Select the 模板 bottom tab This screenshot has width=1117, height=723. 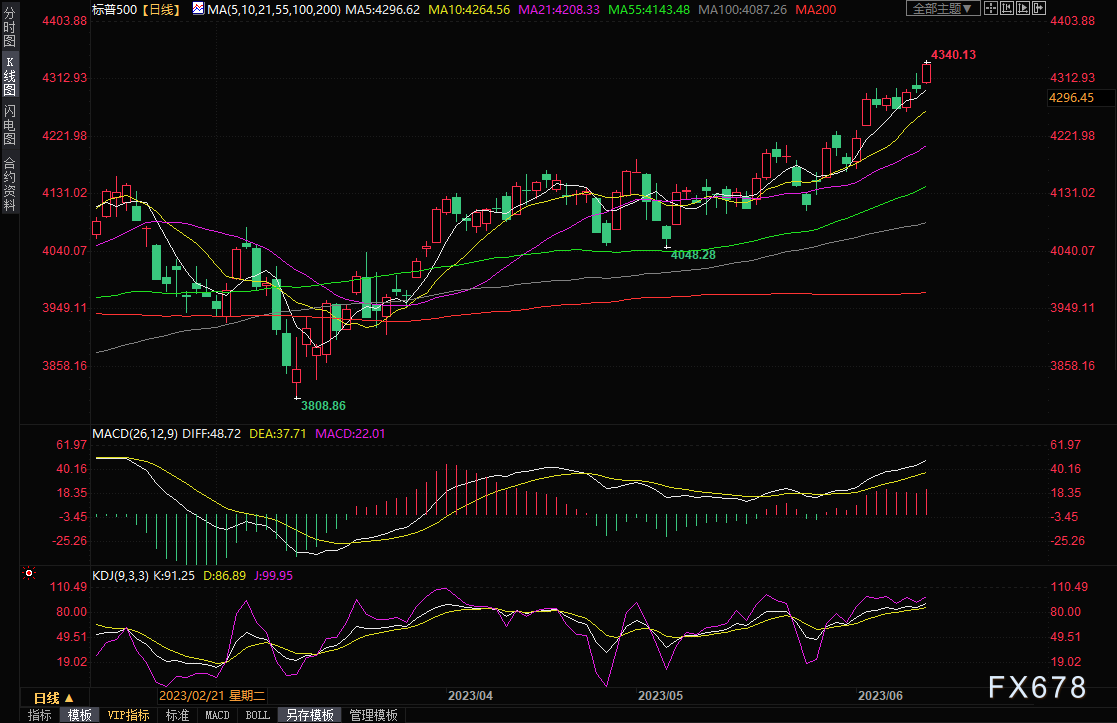[80, 715]
